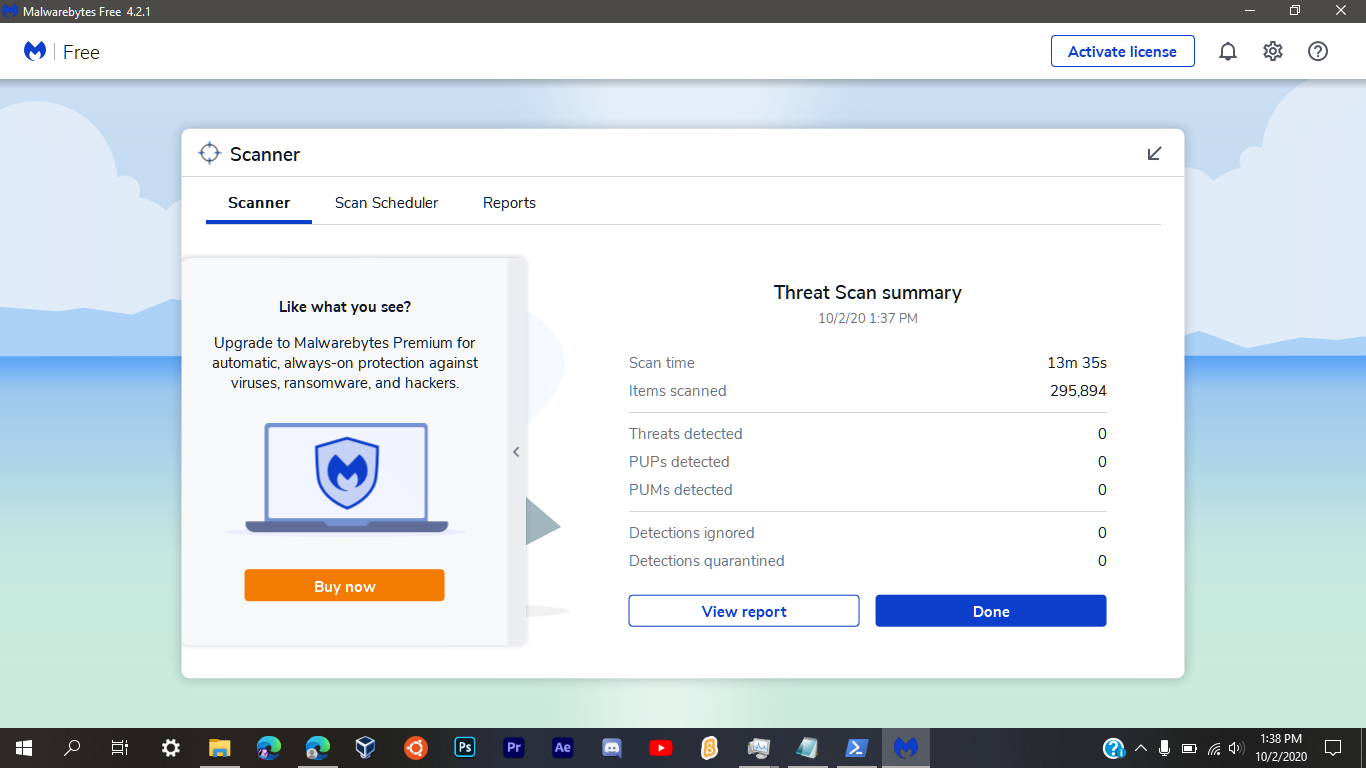Click the Done button
Screen dimensions: 1366x768
991,611
